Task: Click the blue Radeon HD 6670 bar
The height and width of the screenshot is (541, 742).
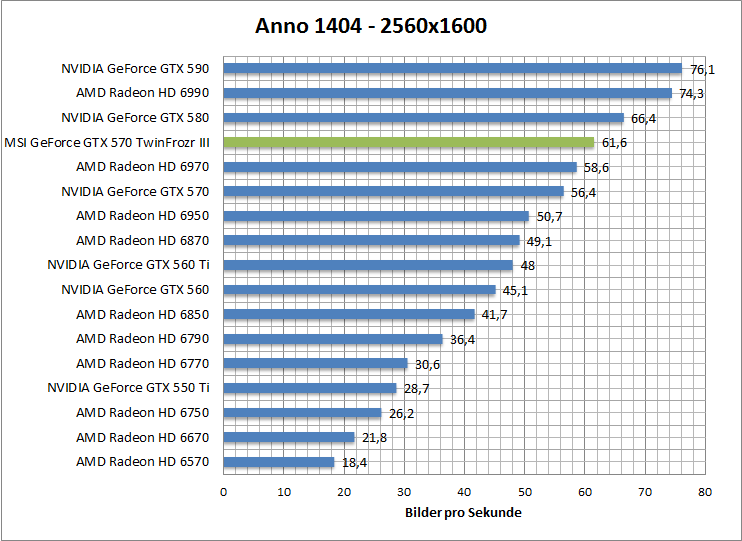Action: tap(289, 437)
